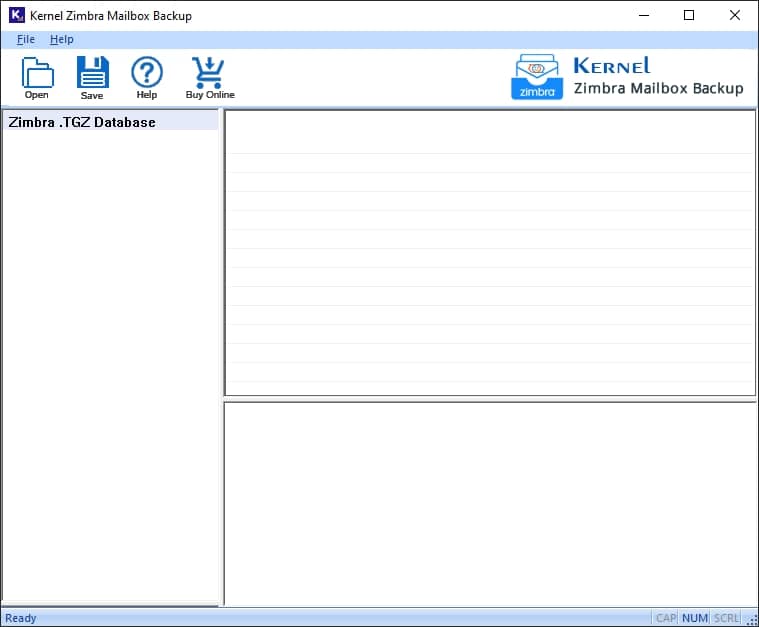Click the resize grip in status bar corner
The image size is (759, 627).
tap(752, 620)
